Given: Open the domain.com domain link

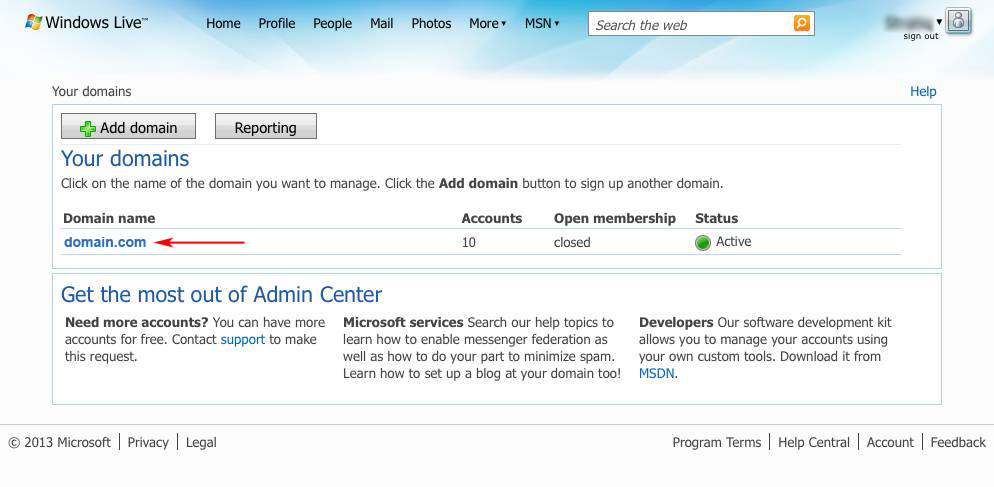Looking at the screenshot, I should coord(105,242).
